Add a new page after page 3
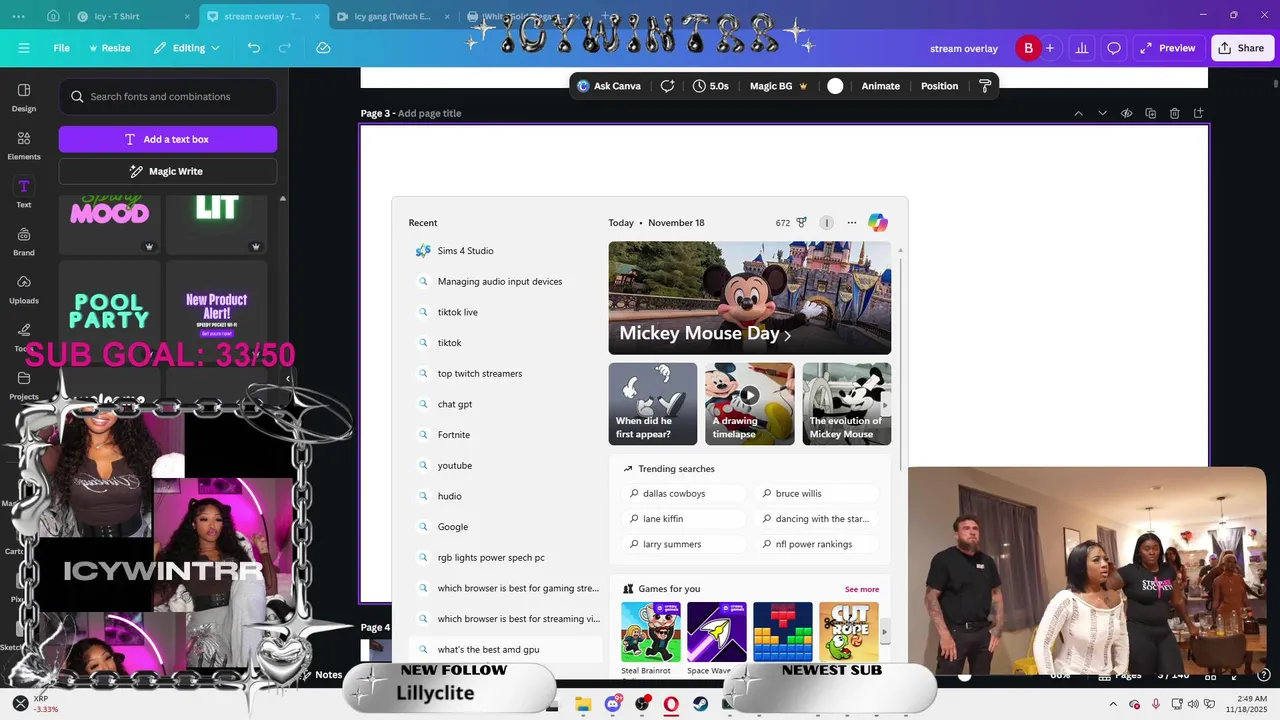The height and width of the screenshot is (720, 1280). [1198, 114]
